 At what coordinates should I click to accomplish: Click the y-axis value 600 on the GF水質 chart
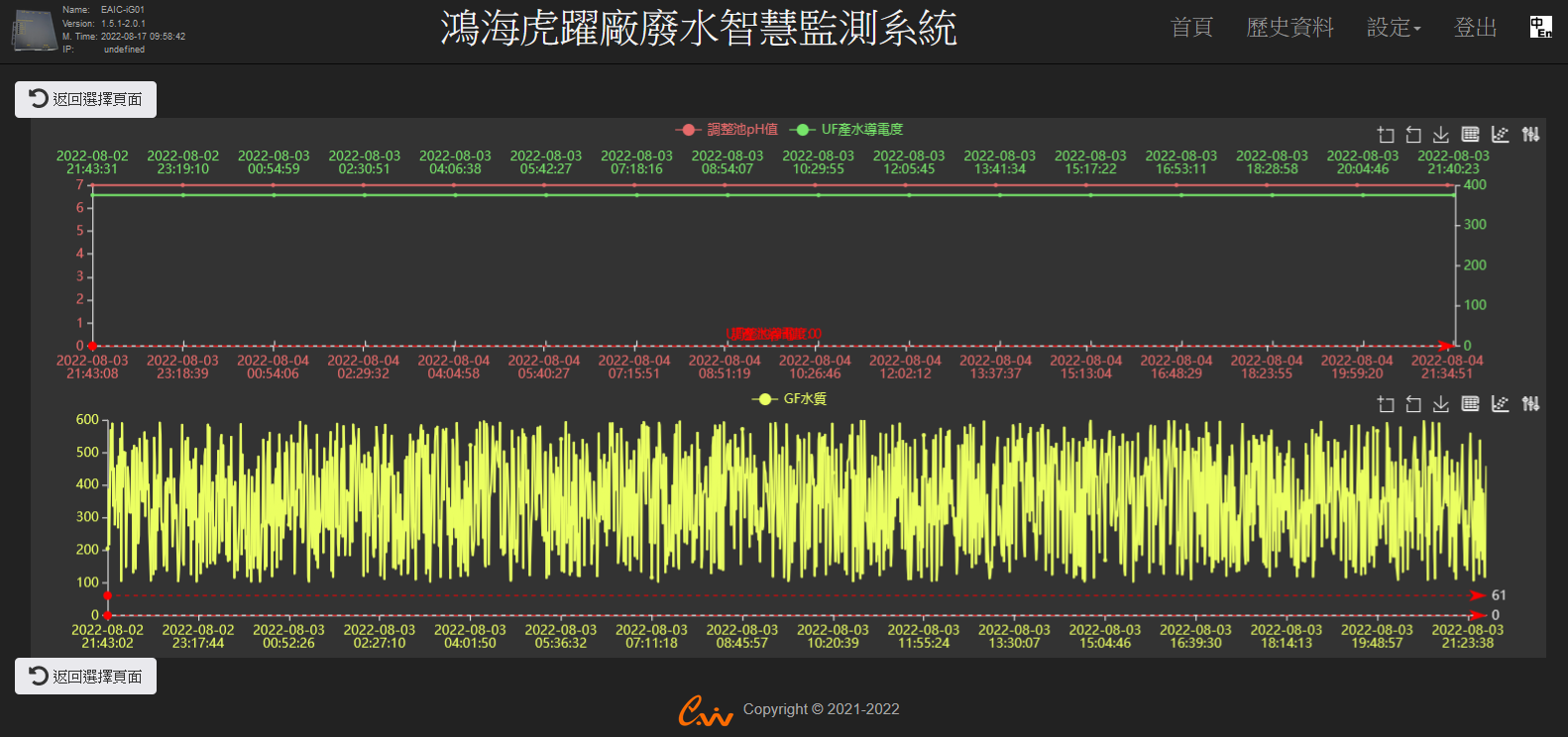tap(87, 420)
